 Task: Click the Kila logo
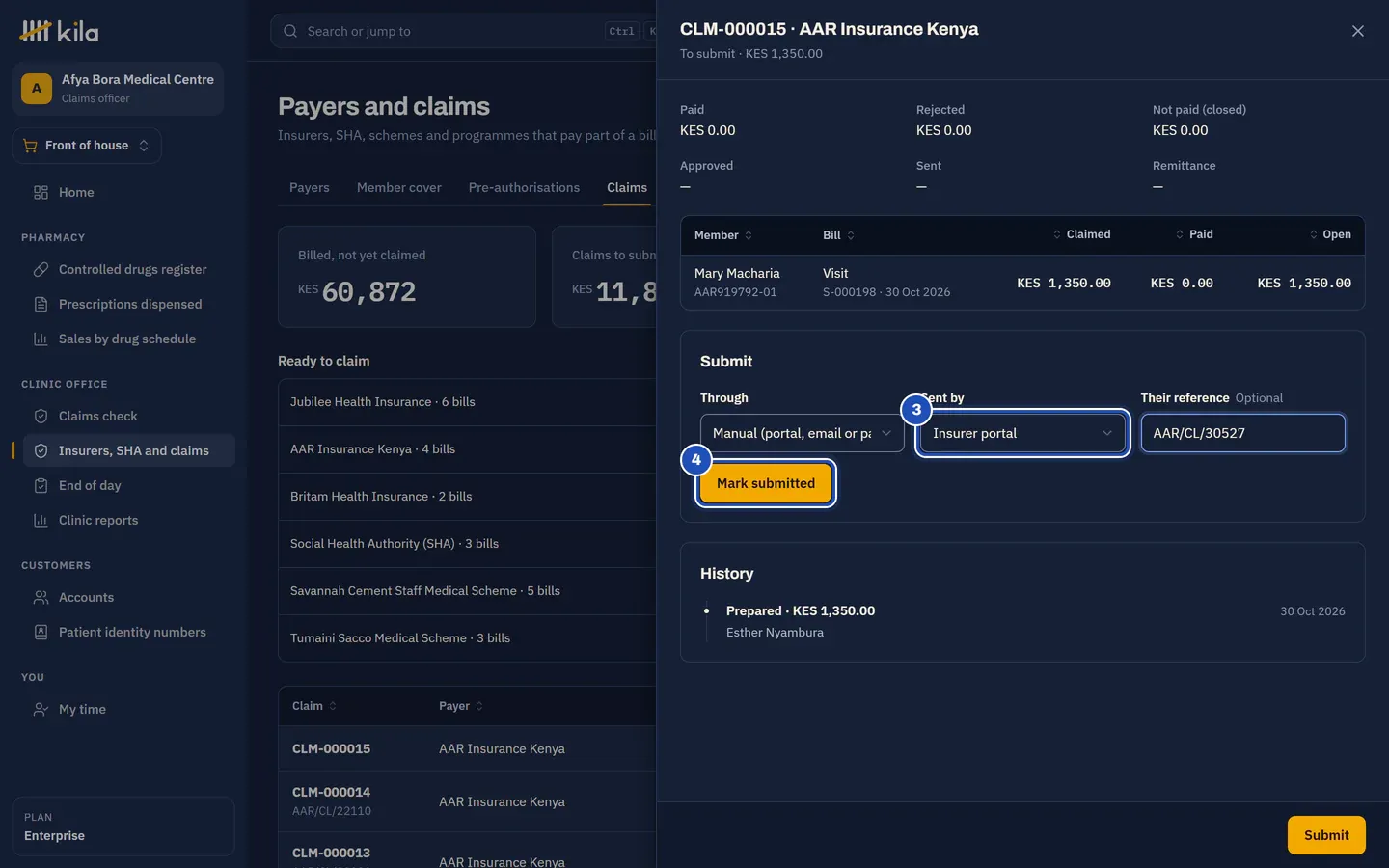tap(59, 31)
